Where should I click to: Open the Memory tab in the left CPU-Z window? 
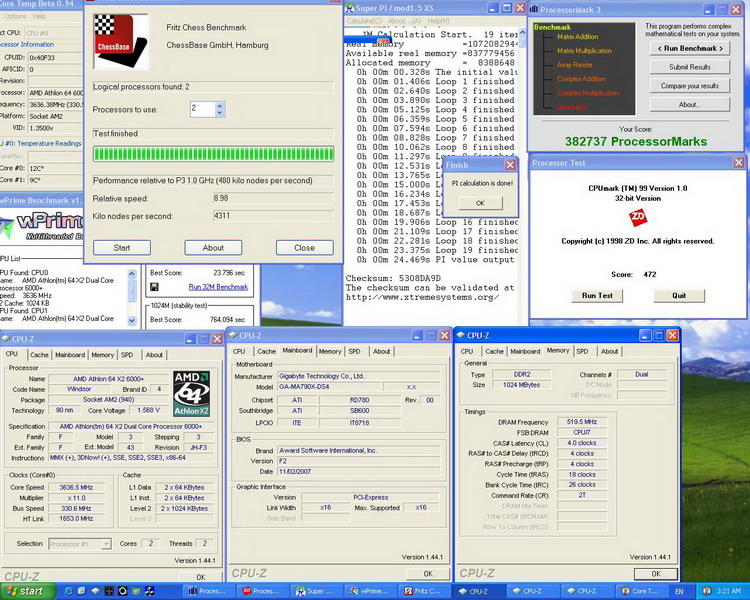coord(103,355)
